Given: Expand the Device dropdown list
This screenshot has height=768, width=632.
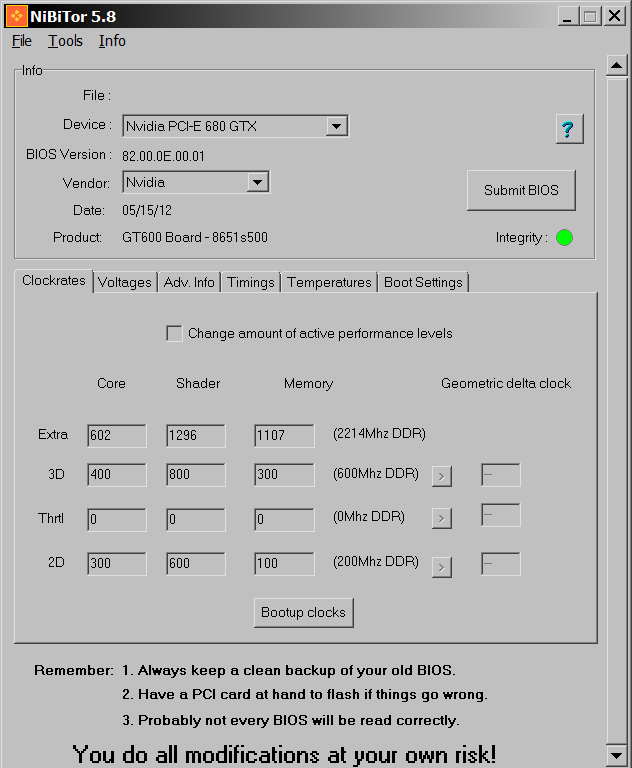Looking at the screenshot, I should pyautogui.click(x=336, y=126).
